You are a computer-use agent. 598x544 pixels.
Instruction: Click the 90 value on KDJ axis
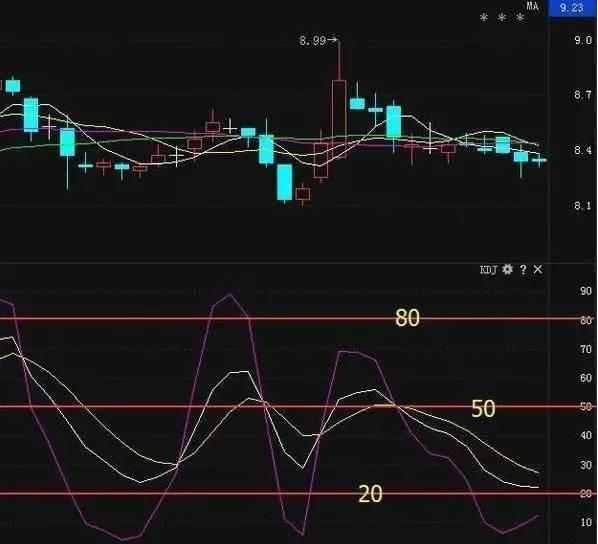pos(586,291)
